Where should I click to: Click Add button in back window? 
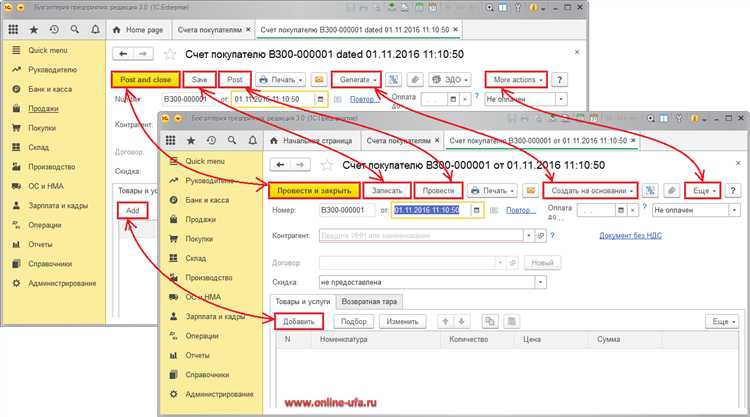tap(132, 210)
